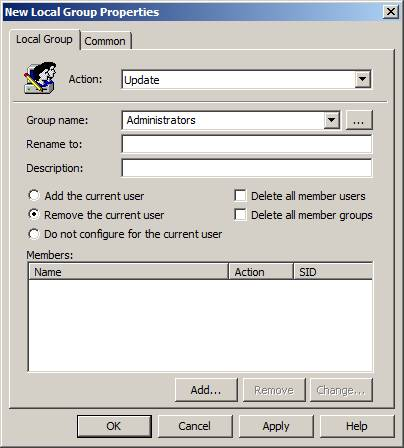
Task: Click the local group user icon
Action: tap(40, 78)
